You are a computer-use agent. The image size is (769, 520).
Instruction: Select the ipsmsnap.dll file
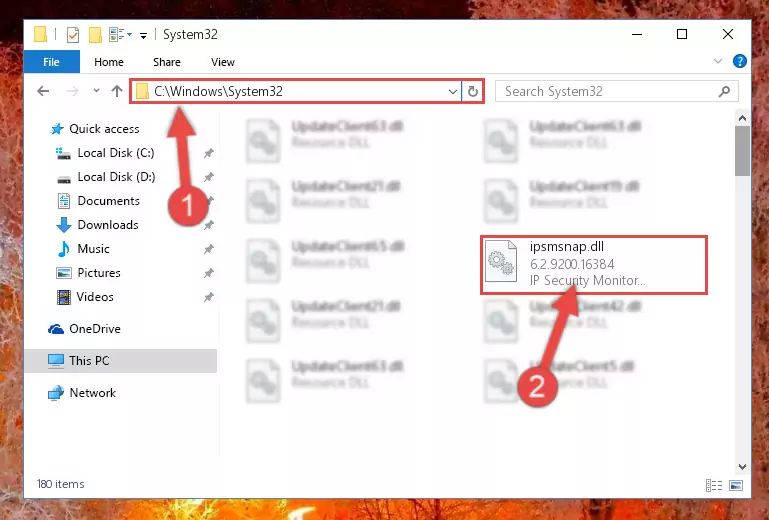pos(593,265)
